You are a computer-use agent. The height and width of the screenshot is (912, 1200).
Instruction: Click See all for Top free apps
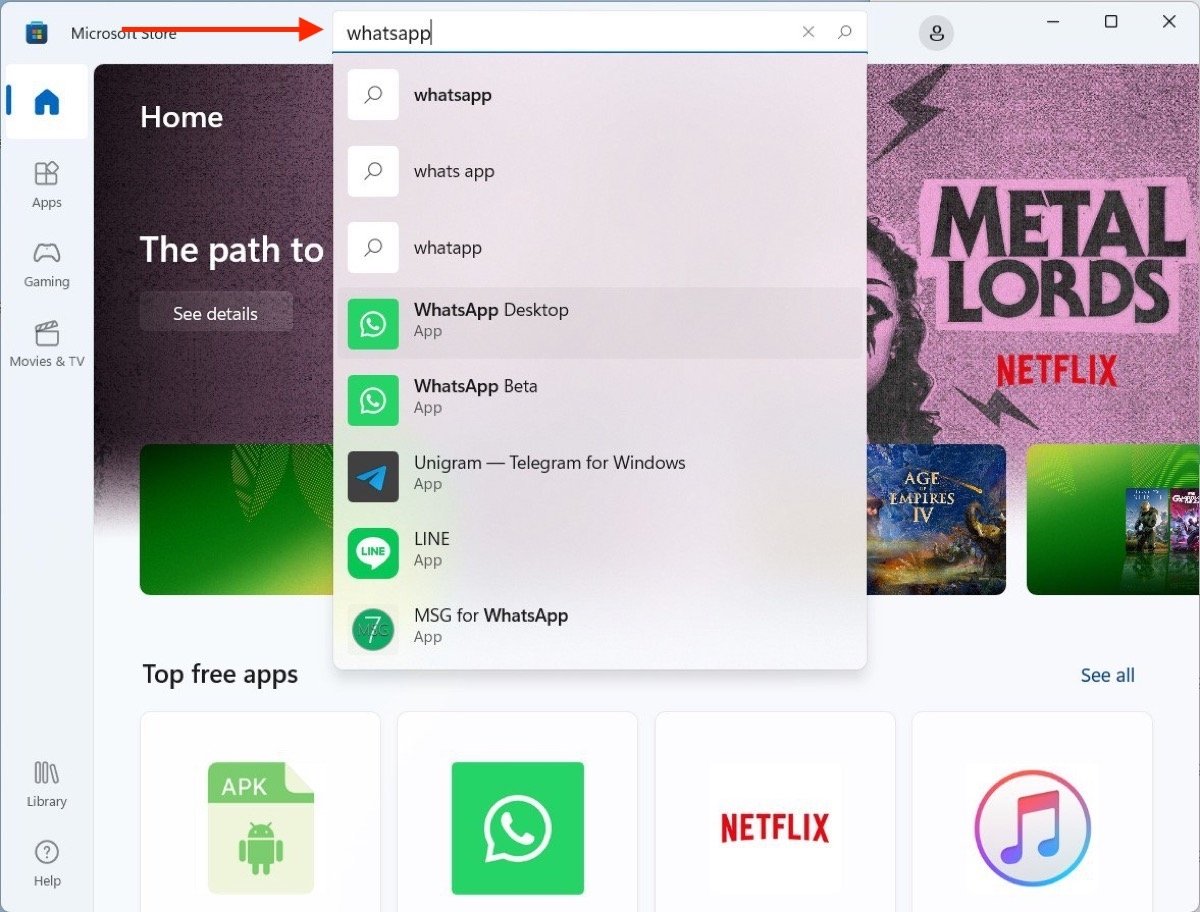1108,675
